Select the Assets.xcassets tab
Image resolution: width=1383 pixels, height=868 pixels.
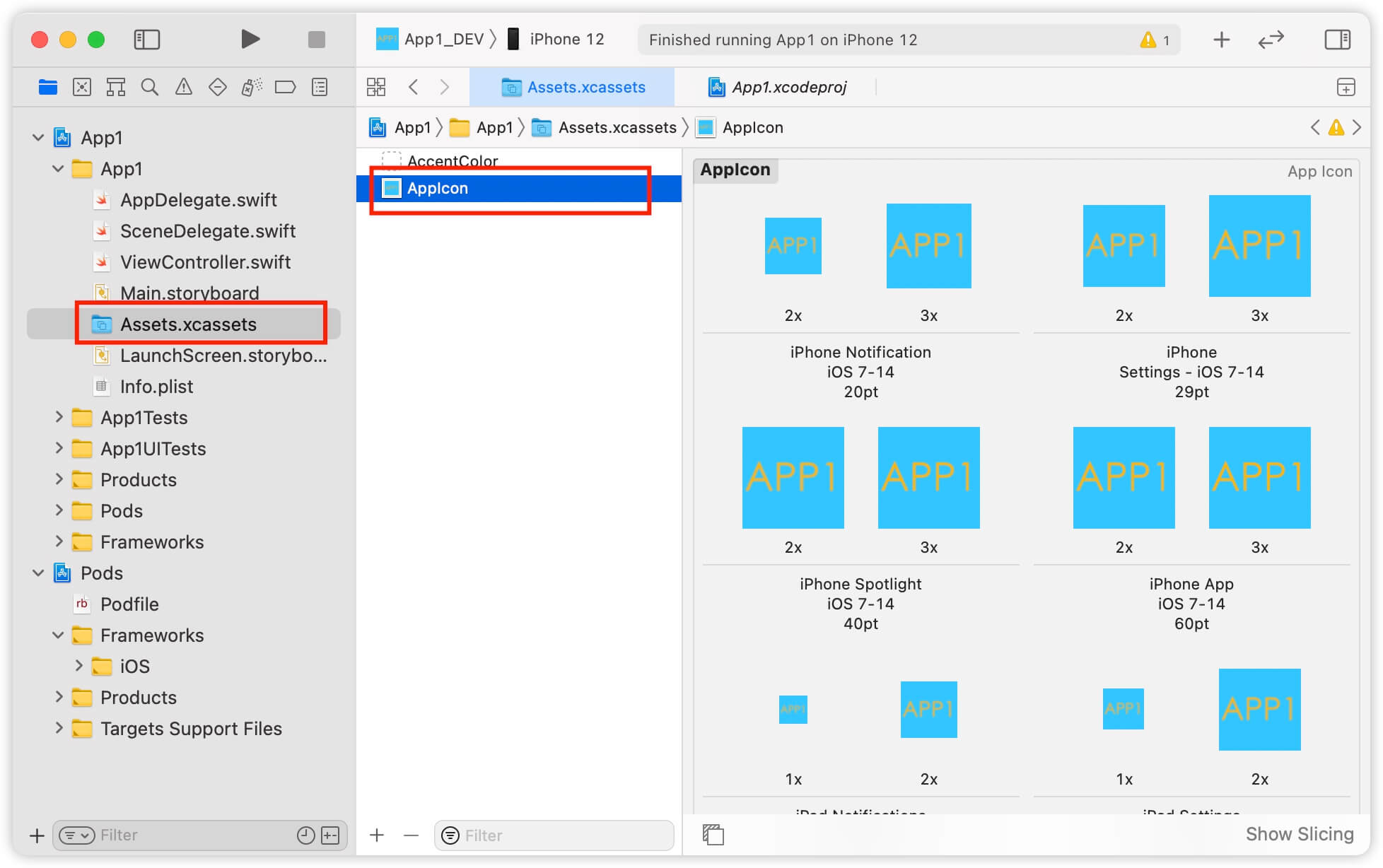575,86
